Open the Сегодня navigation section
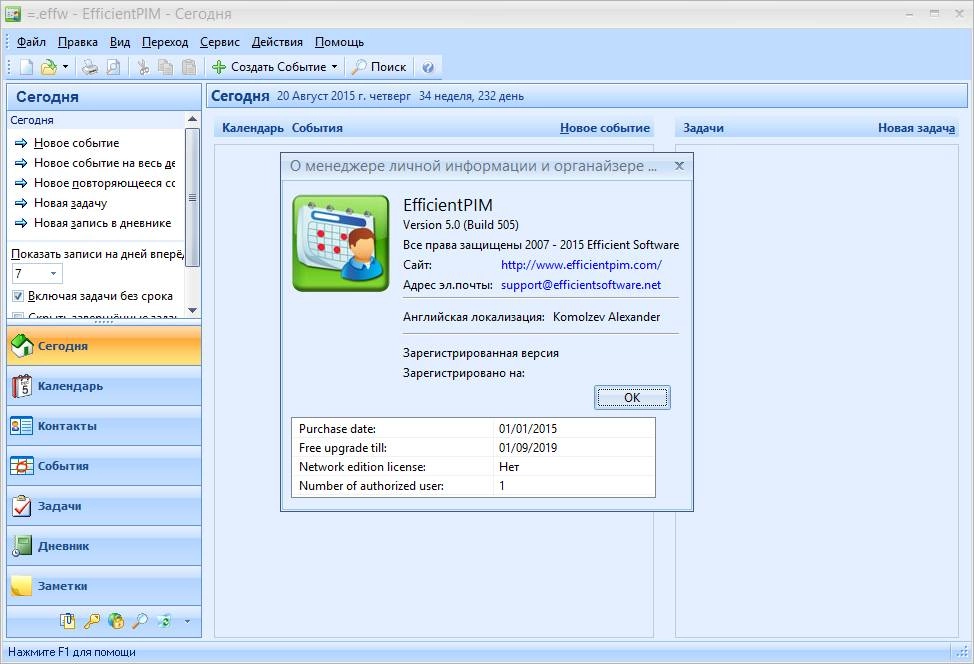This screenshot has width=974, height=664. coord(104,346)
